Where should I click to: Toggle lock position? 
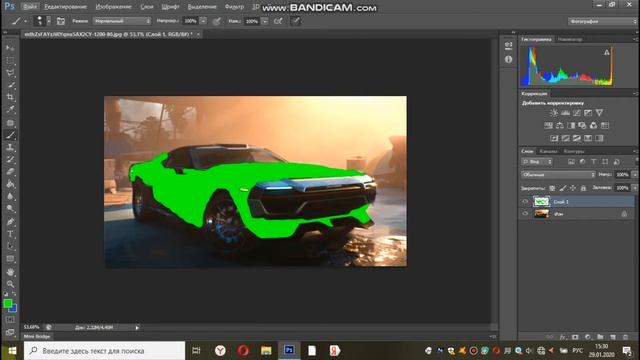[x=573, y=188]
